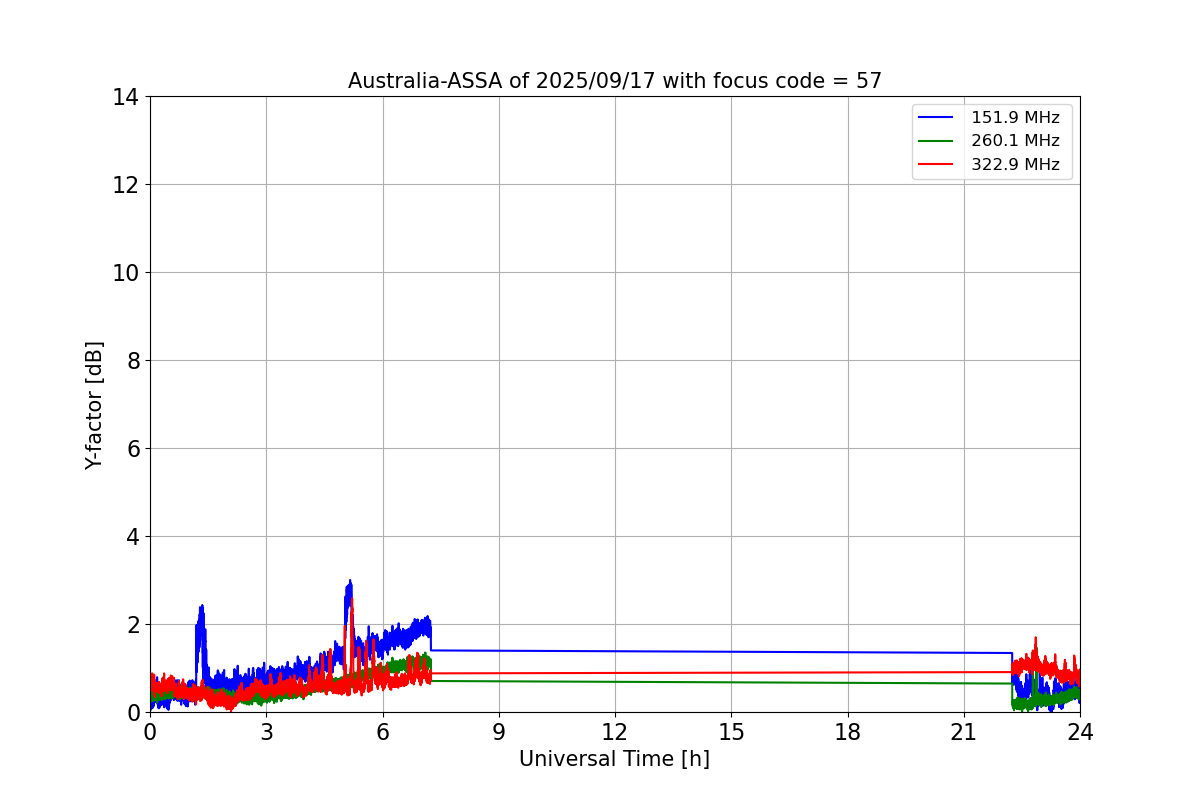This screenshot has width=1200, height=800.
Task: Click the x-axis tick label 18
Action: pyautogui.click(x=848, y=732)
